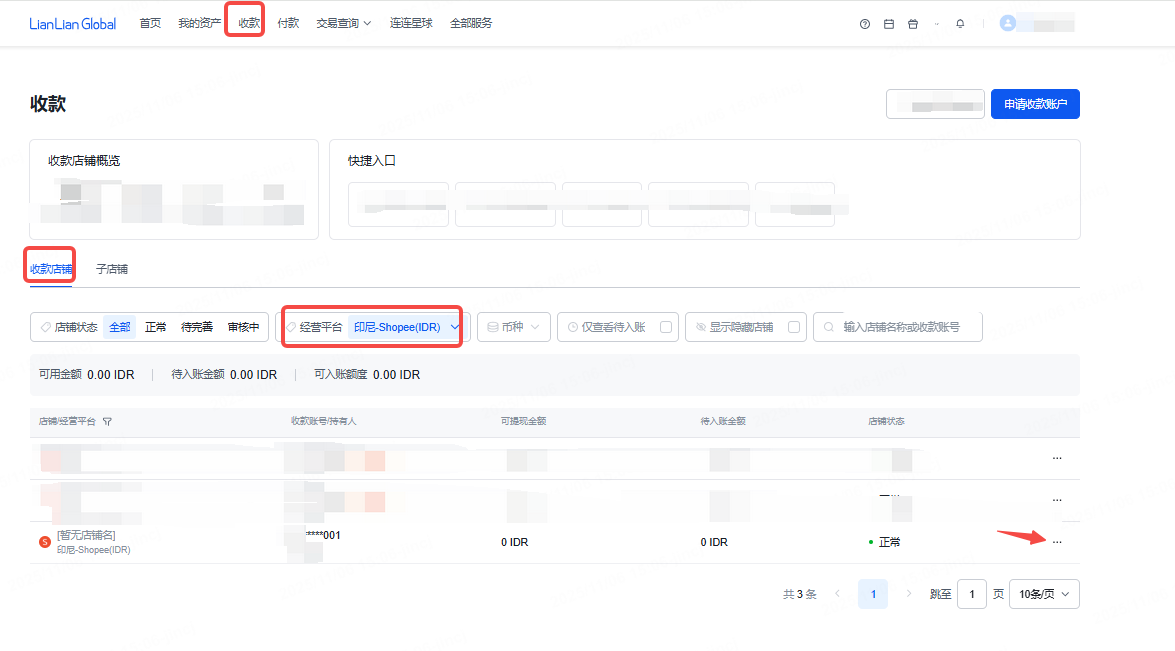Open the calendar icon in header
This screenshot has height=651, width=1175.
click(889, 24)
